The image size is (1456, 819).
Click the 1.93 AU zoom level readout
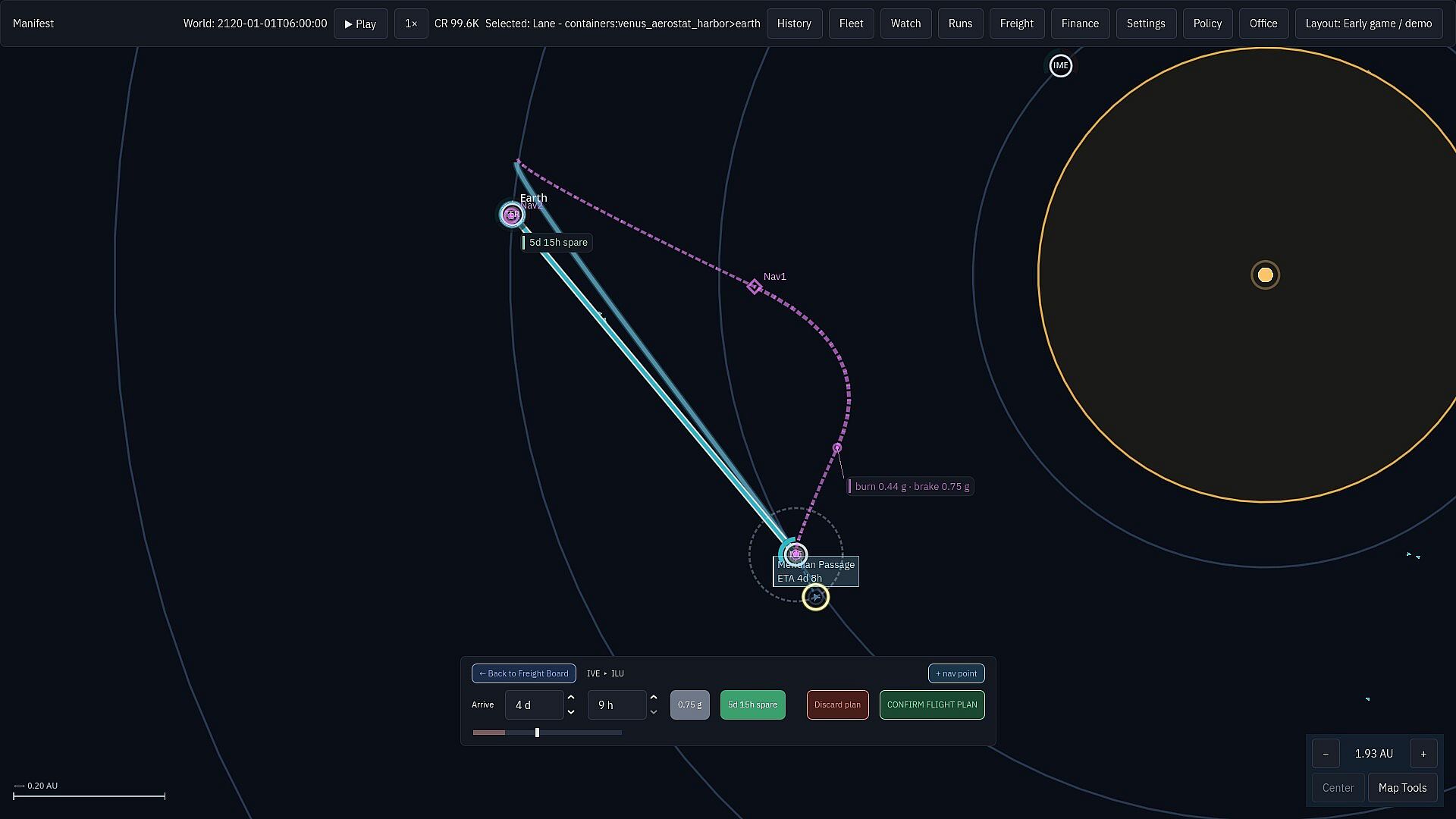tap(1374, 754)
